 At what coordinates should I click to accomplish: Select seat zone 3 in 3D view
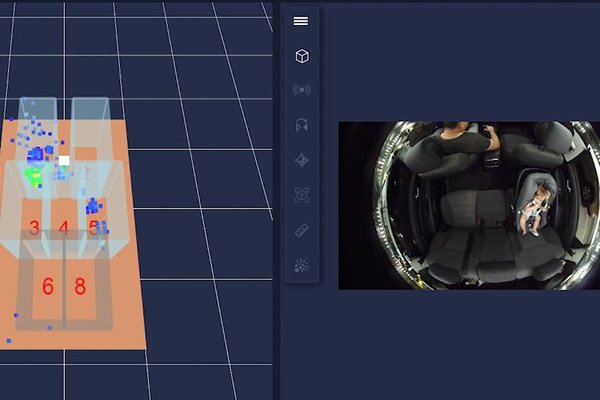tap(34, 228)
